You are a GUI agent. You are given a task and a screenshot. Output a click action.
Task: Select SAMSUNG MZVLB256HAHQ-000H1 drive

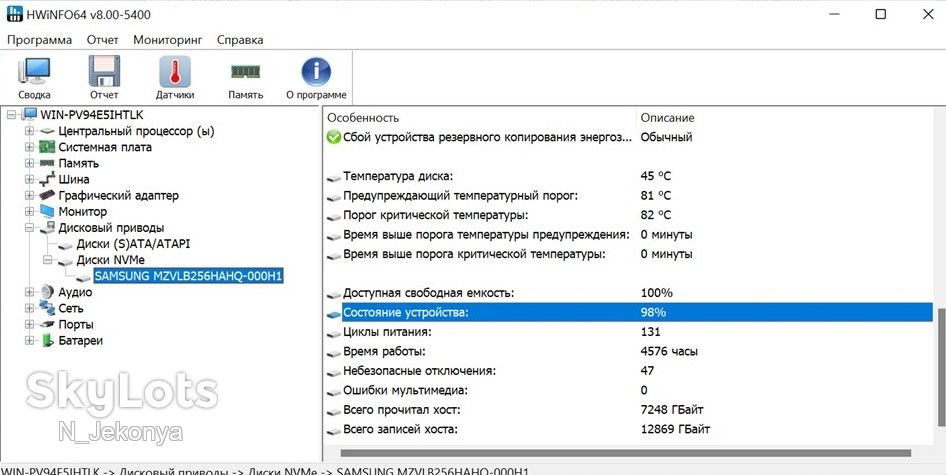[189, 276]
